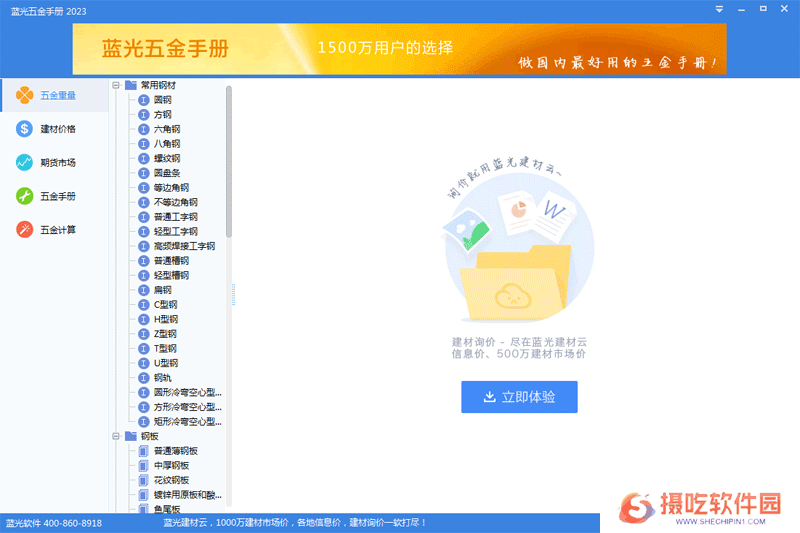
Task: Click icon beside T型钢
Action: click(x=144, y=348)
